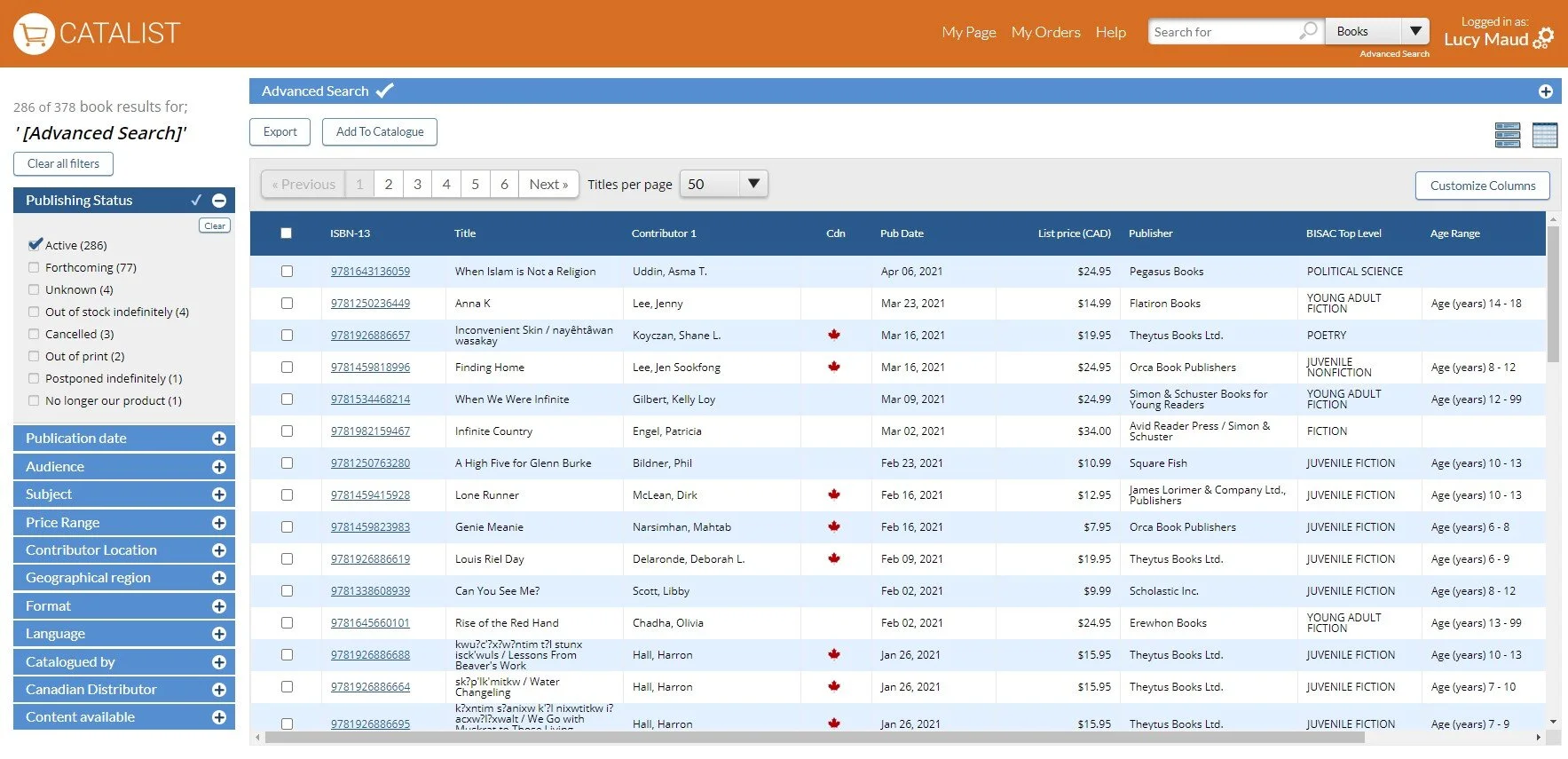Image resolution: width=1568 pixels, height=759 pixels.
Task: Click maple leaf icon in Genie Meanie row
Action: [x=834, y=526]
